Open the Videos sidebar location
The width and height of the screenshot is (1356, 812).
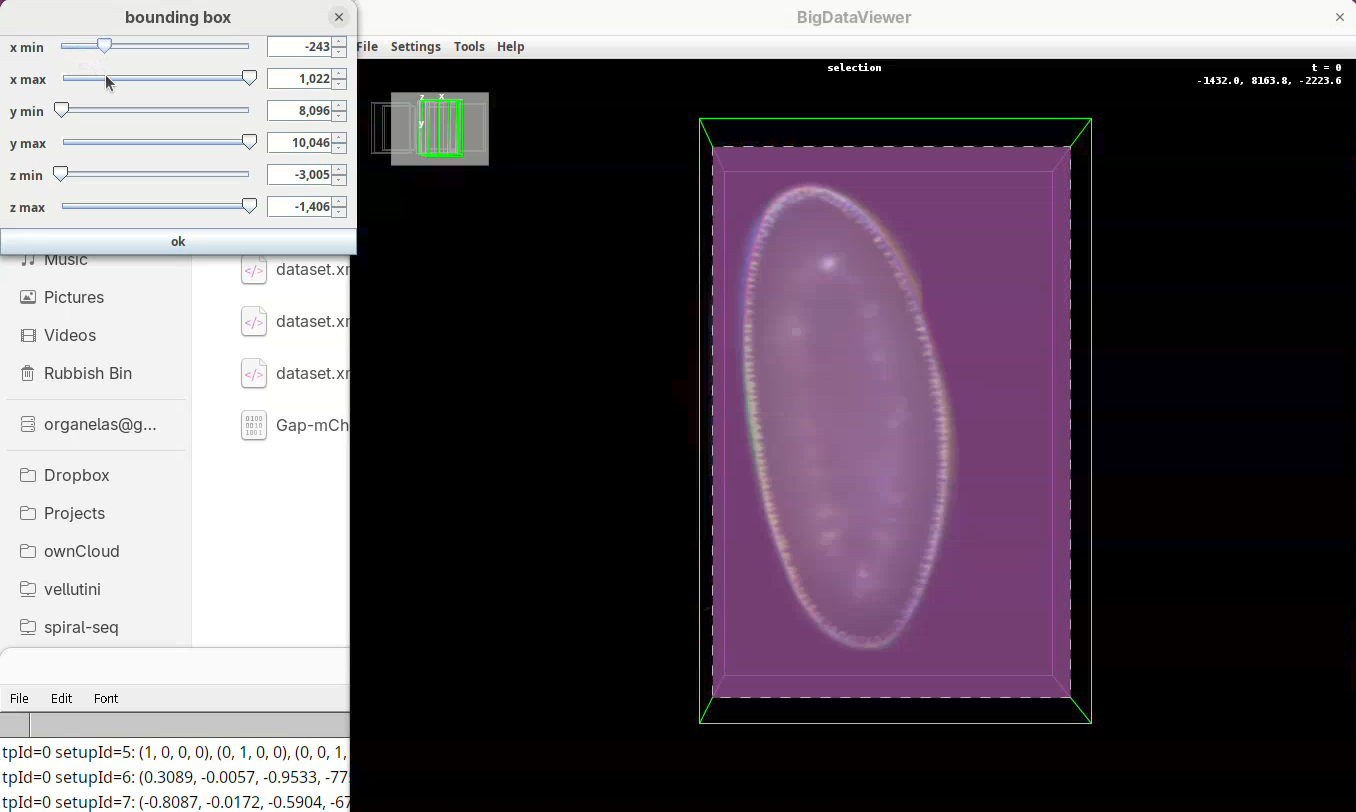[69, 335]
